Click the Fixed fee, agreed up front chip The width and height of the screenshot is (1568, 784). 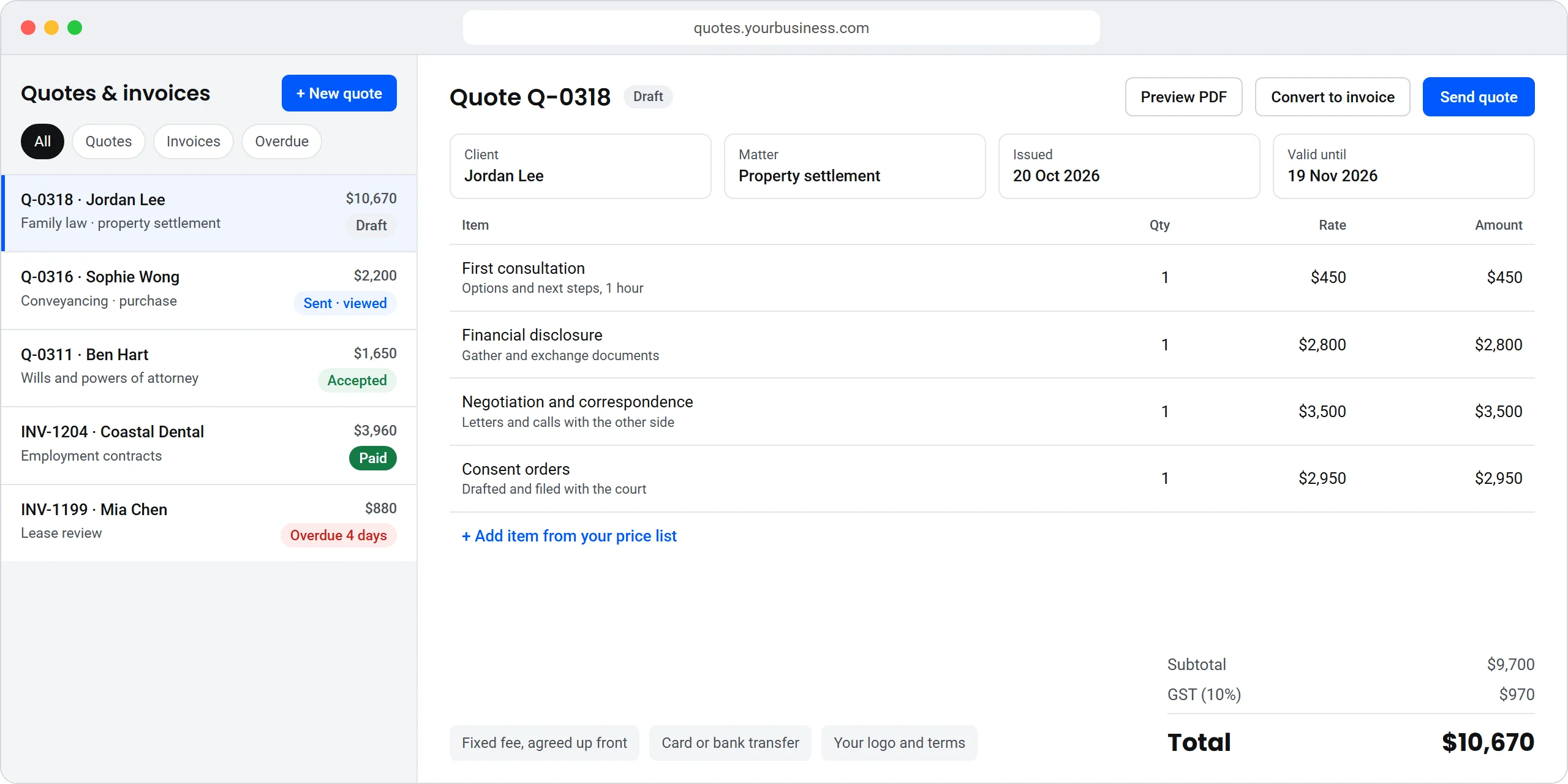pos(544,743)
